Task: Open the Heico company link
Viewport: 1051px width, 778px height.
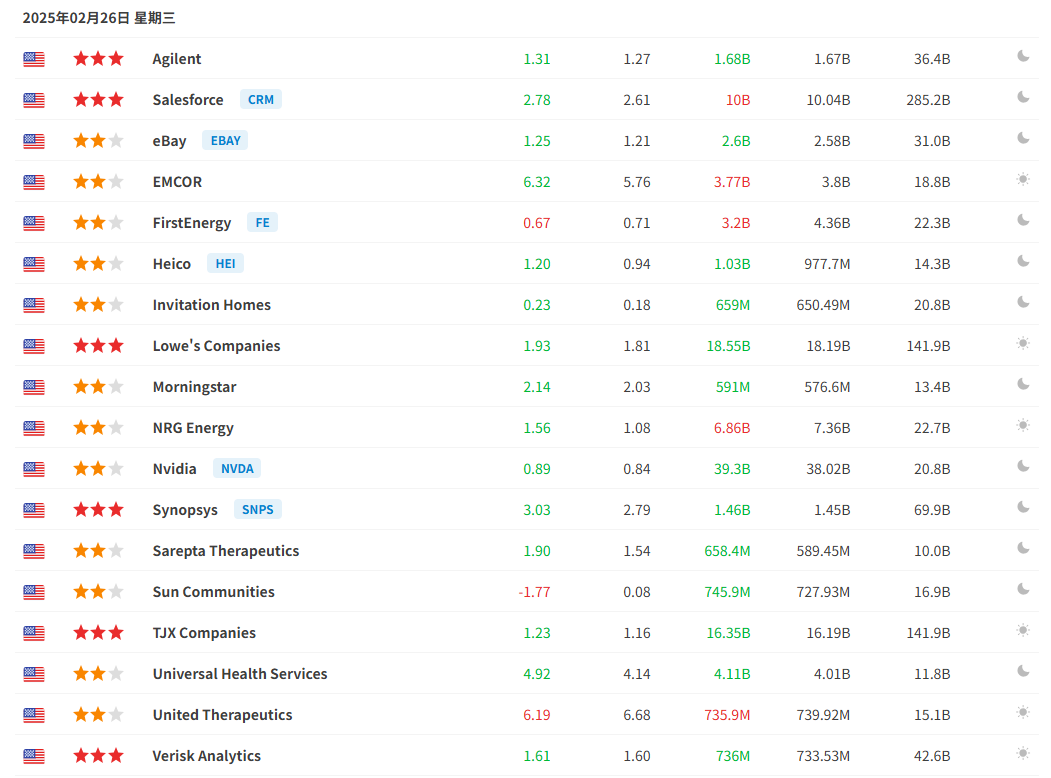Action: [172, 264]
